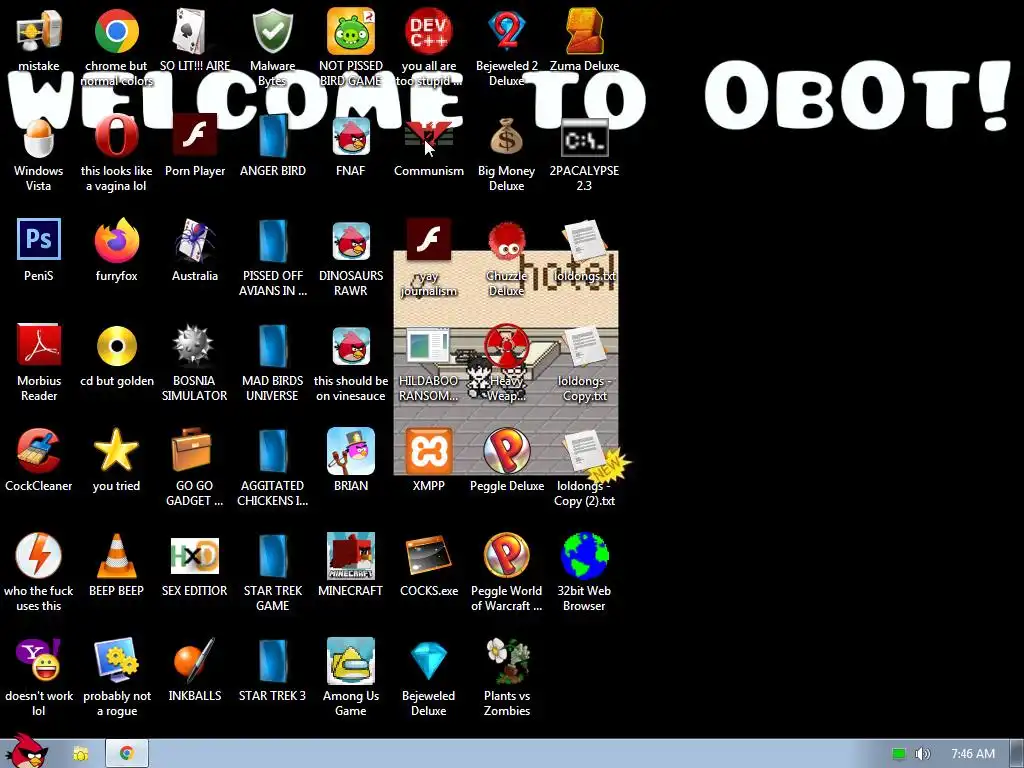Image resolution: width=1024 pixels, height=768 pixels.
Task: Open Zuma Deluxe icon
Action: tap(584, 31)
